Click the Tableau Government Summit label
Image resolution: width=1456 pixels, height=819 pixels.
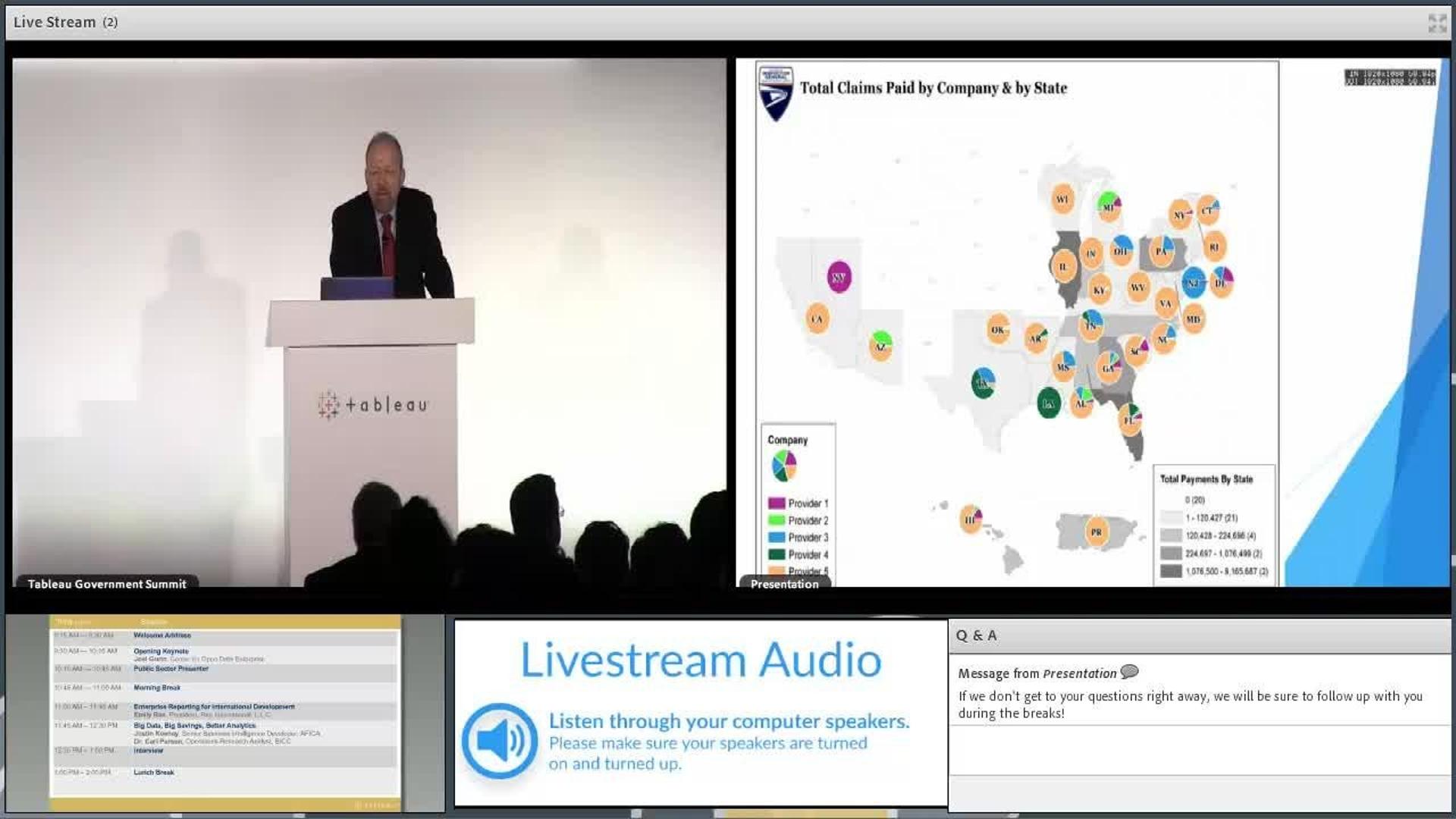(x=106, y=583)
